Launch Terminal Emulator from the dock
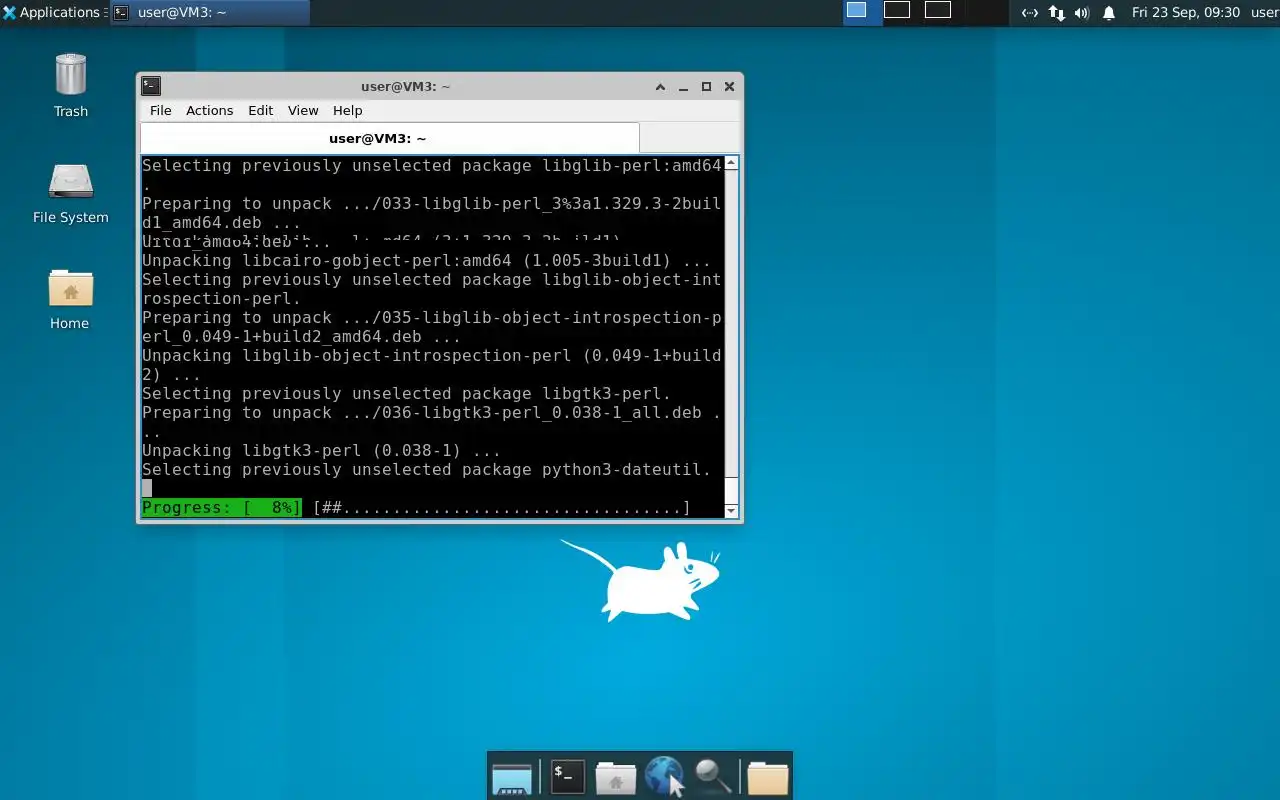Viewport: 1280px width, 800px height. tap(567, 776)
